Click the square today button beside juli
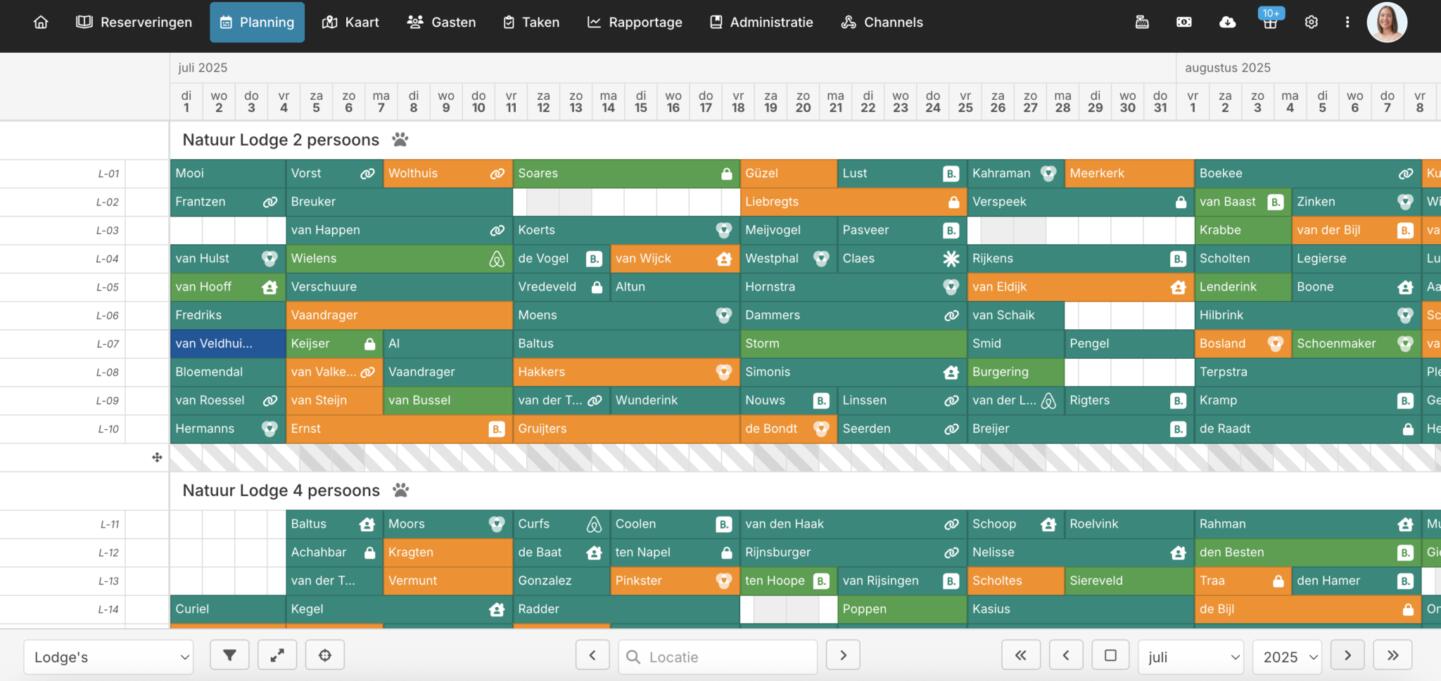 click(x=1110, y=655)
